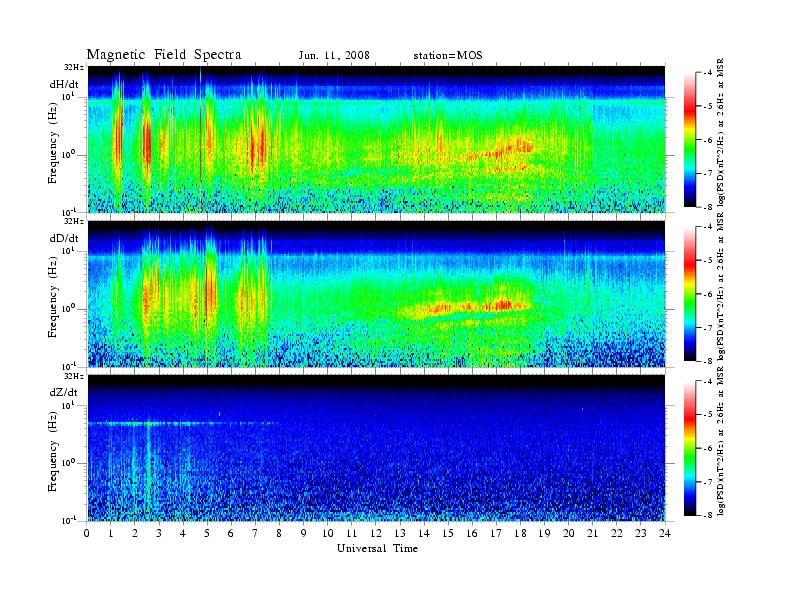792x612 pixels.
Task: Click hour "9" on the Universal Time axis
Action: [x=304, y=533]
